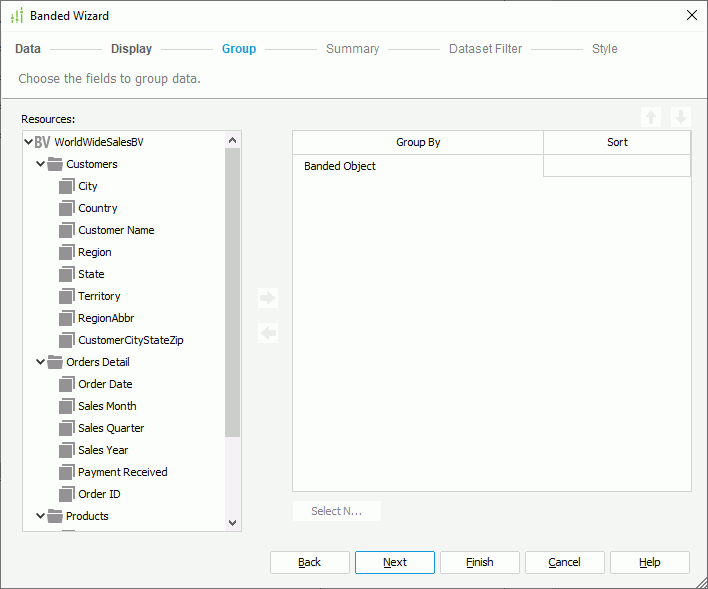The height and width of the screenshot is (589, 708).
Task: Collapse the Customers folder node
Action: click(x=41, y=164)
